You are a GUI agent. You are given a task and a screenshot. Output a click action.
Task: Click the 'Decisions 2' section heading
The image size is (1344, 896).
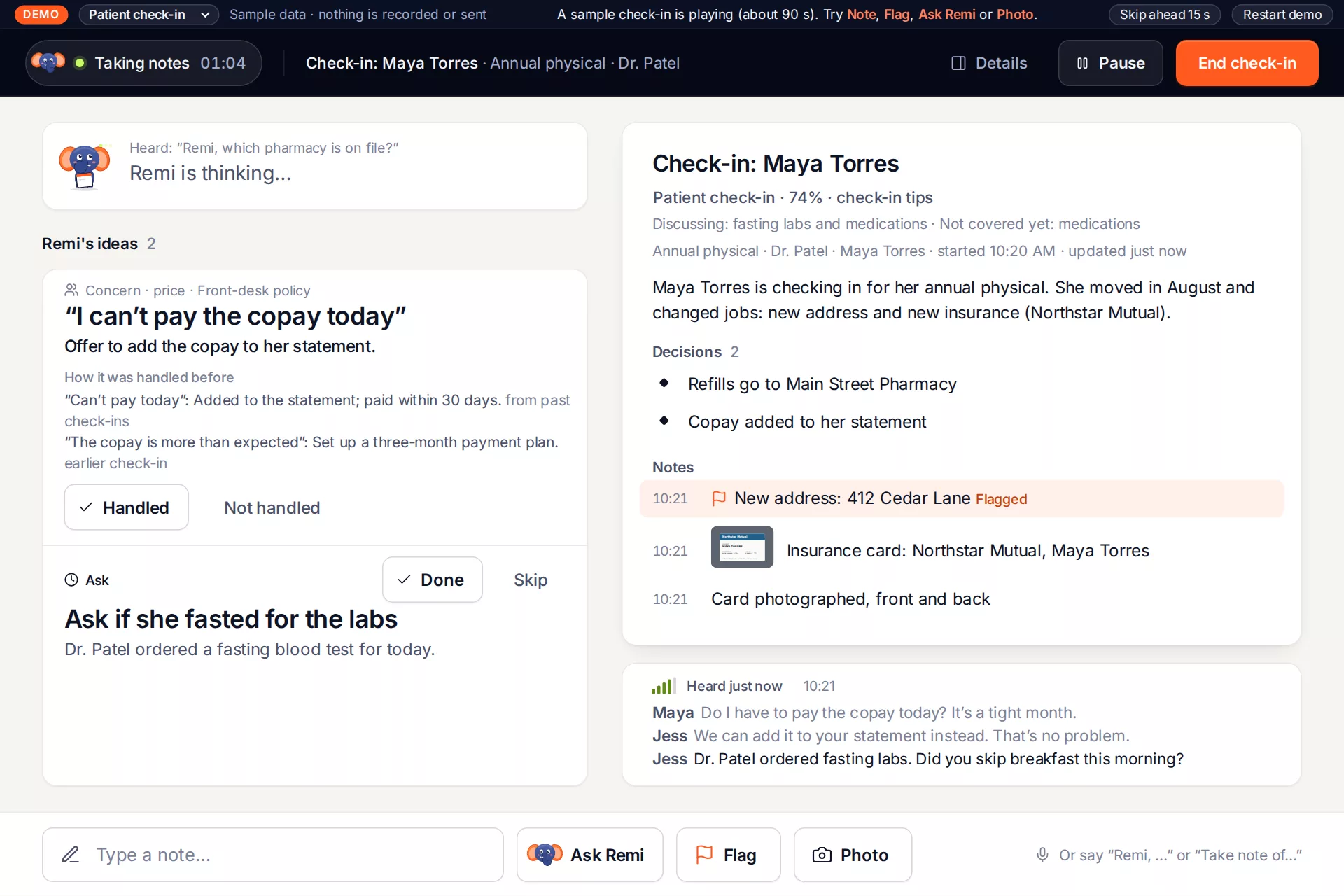click(695, 351)
